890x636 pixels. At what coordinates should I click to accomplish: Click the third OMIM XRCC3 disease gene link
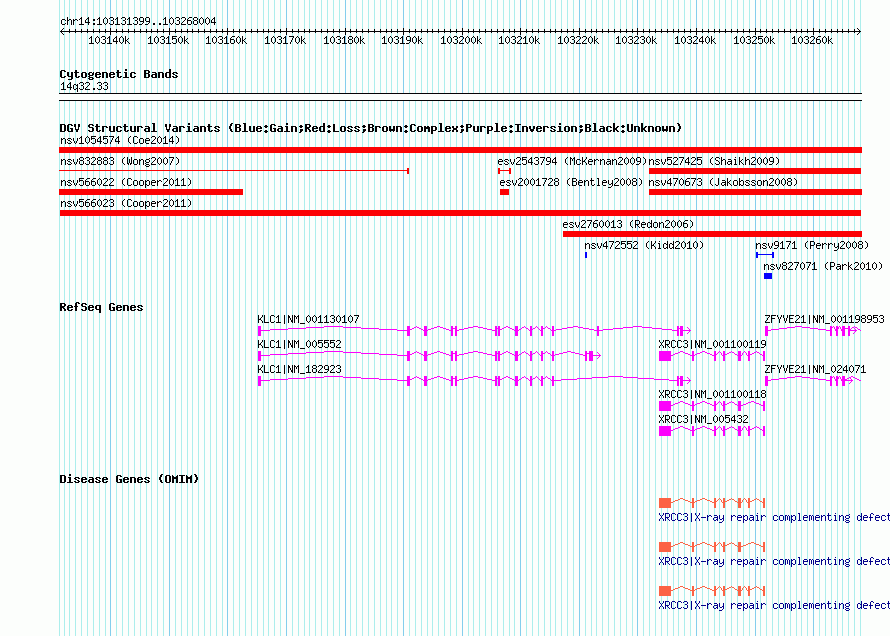pyautogui.click(x=774, y=605)
